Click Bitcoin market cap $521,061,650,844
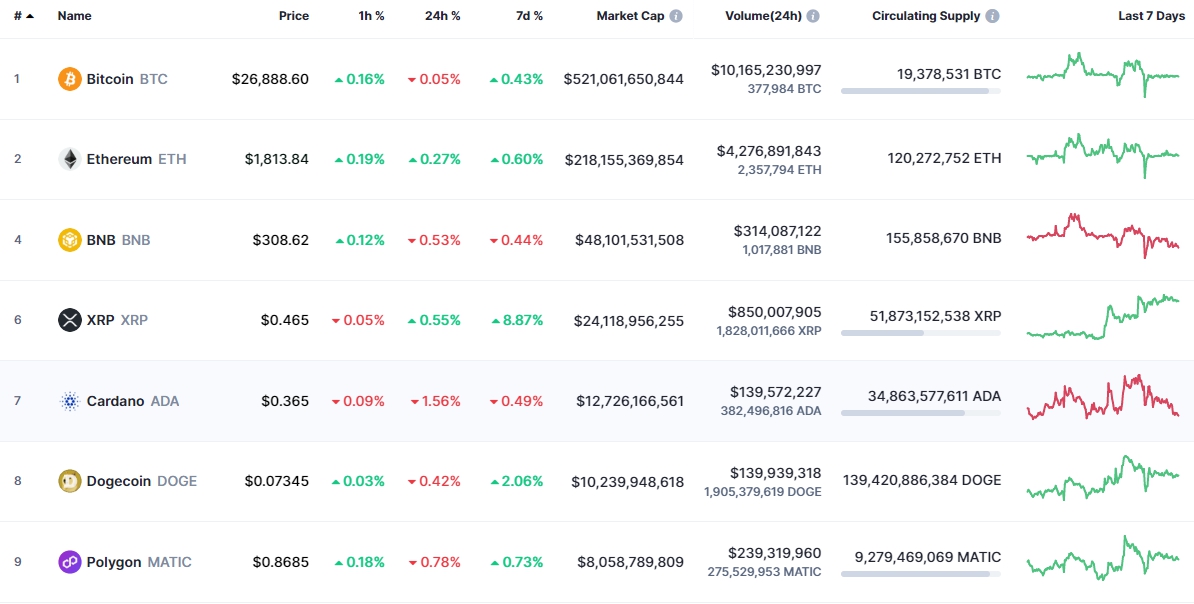The height and width of the screenshot is (604, 1194). pyautogui.click(x=624, y=79)
